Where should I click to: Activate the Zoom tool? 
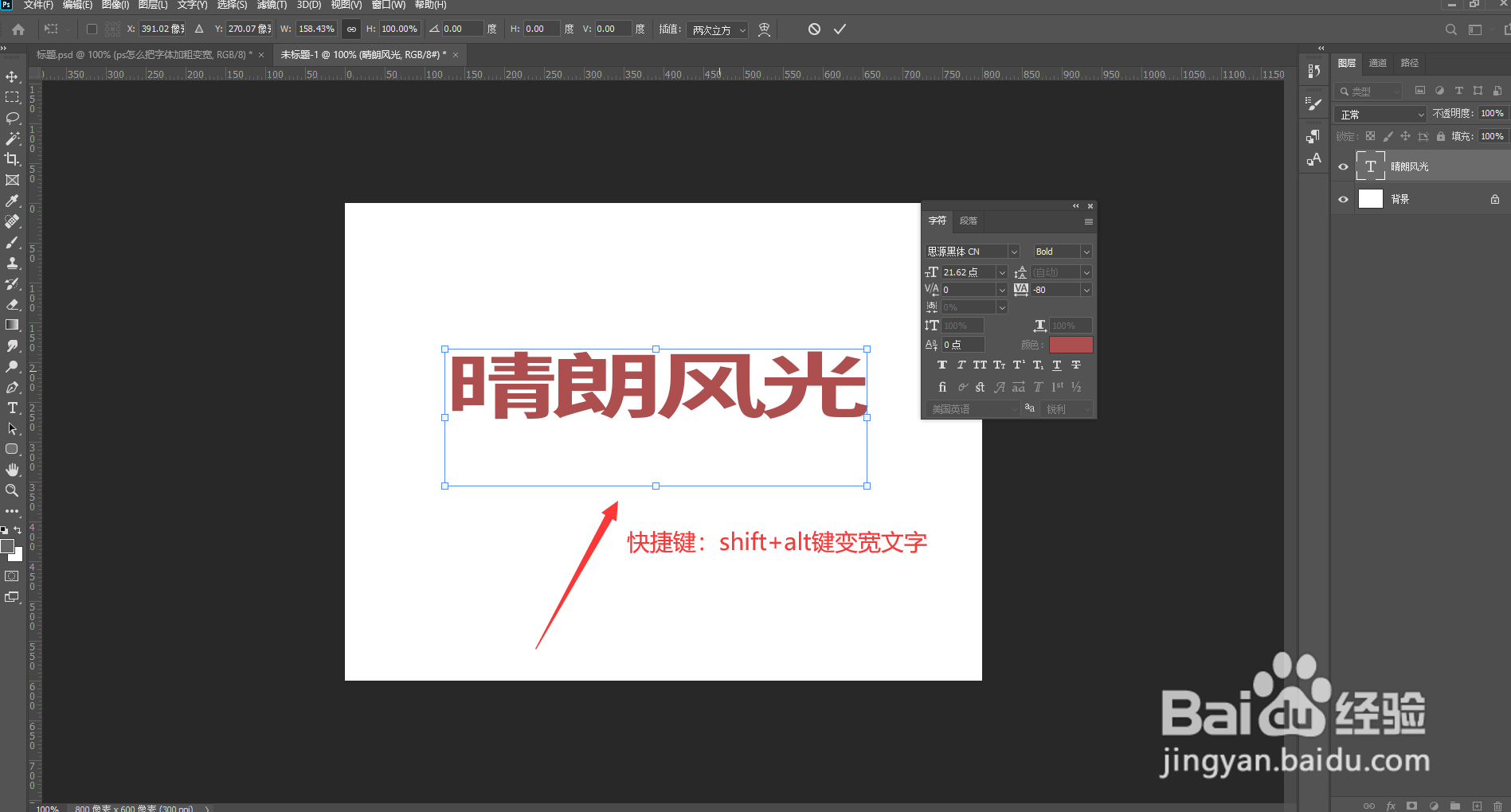coord(12,490)
